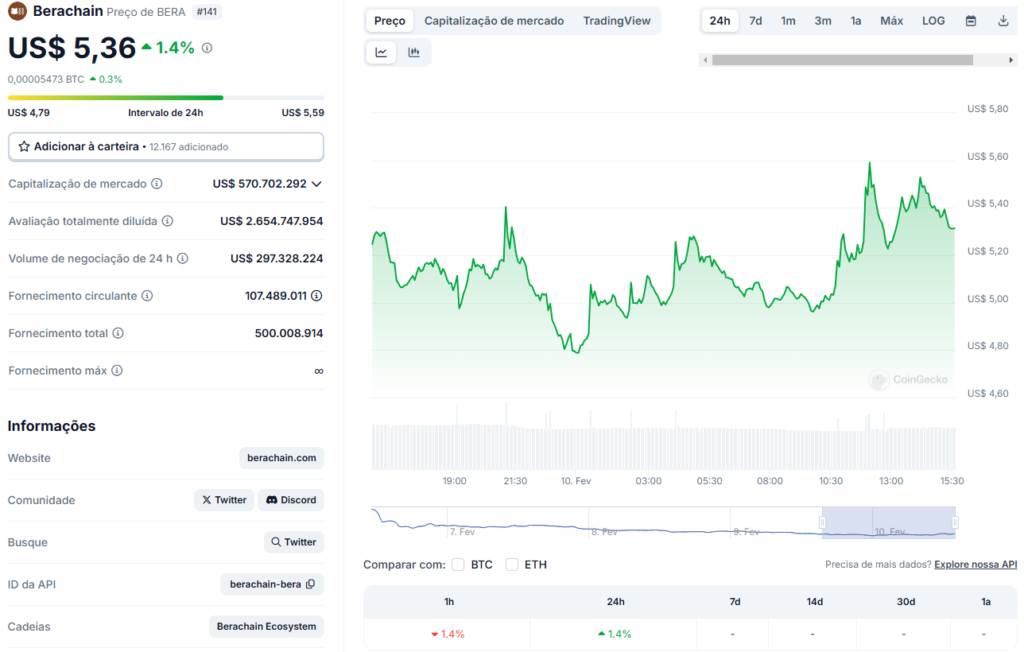This screenshot has height=652, width=1024.
Task: Expand market cap details chevron
Action: tap(317, 184)
